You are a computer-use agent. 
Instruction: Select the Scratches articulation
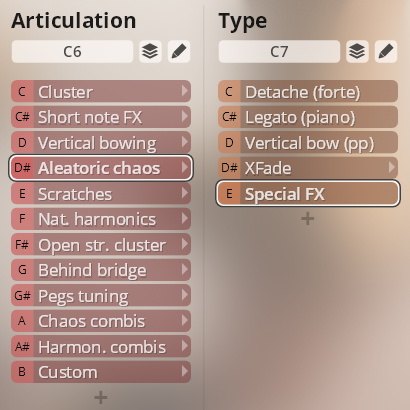[x=101, y=193]
